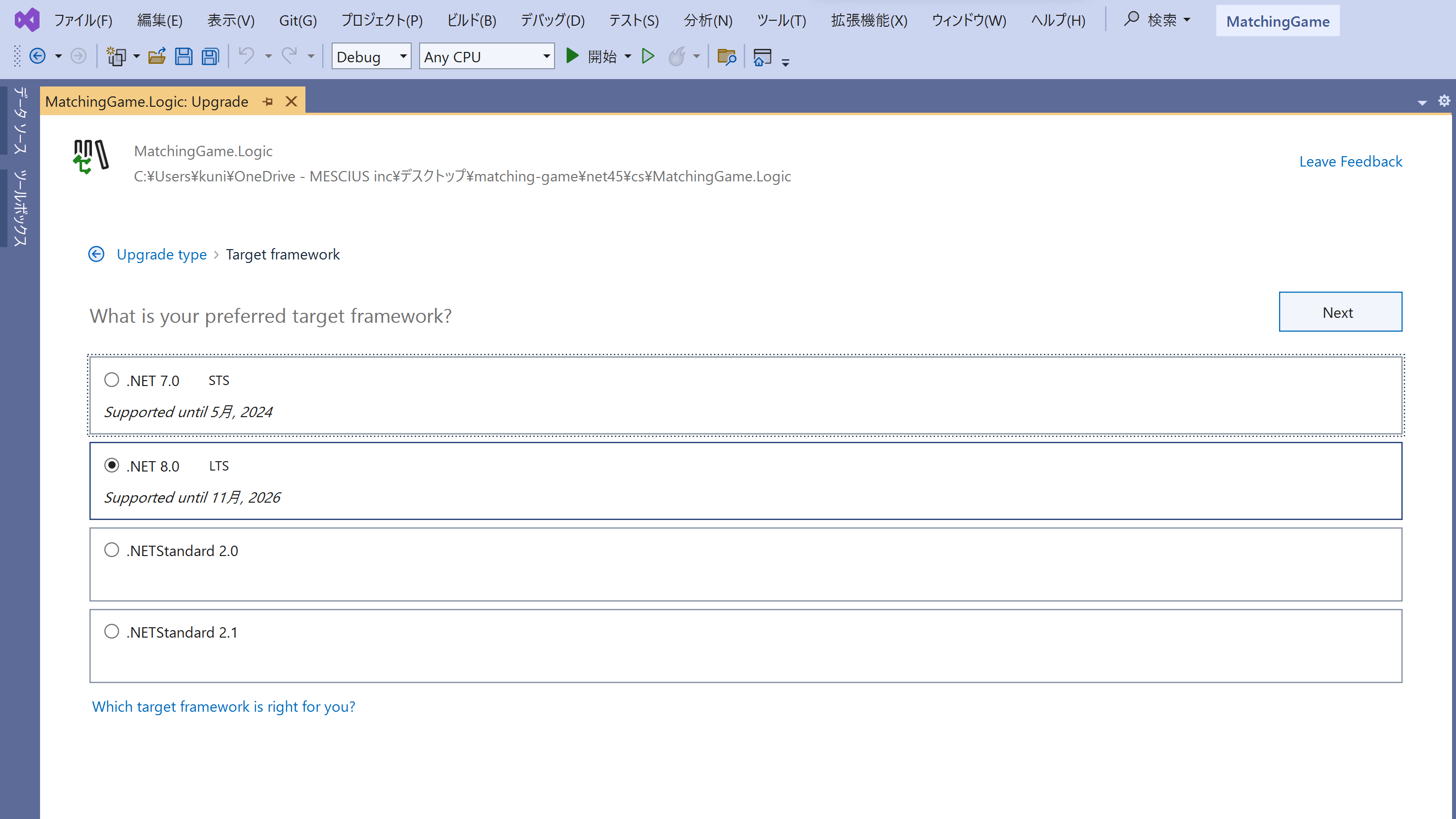Open the Git(G) menu

click(298, 20)
